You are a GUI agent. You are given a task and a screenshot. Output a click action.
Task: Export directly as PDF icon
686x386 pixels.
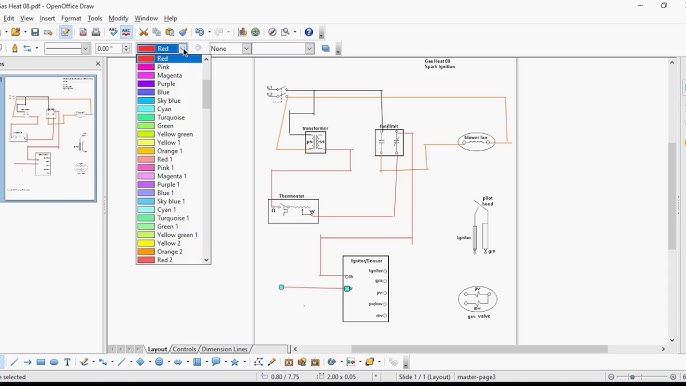pyautogui.click(x=83, y=32)
